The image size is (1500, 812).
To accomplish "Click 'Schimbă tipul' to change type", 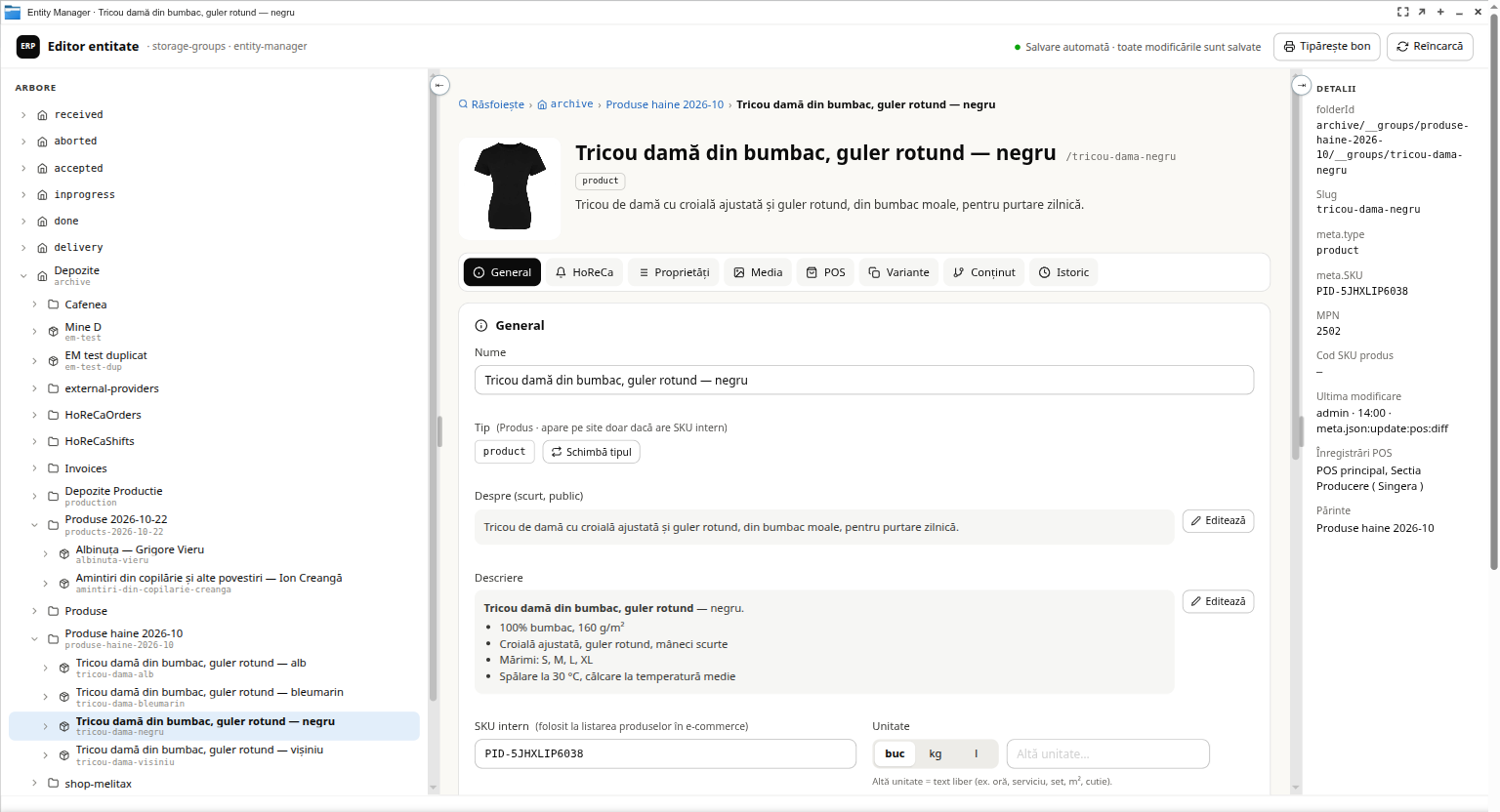I will tap(592, 452).
